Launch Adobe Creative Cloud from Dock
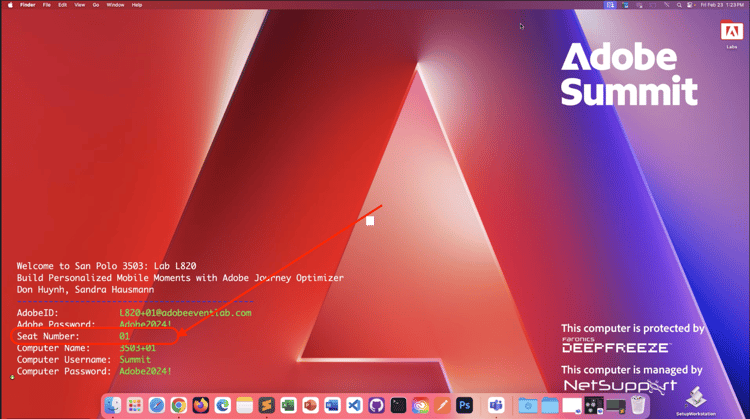Viewport: 750px width, 419px height. click(420, 406)
